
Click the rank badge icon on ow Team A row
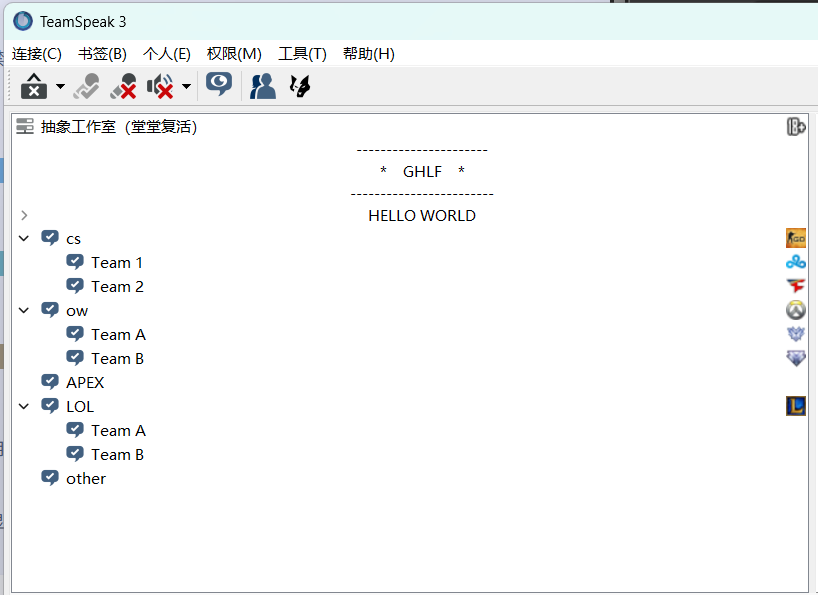pos(796,334)
